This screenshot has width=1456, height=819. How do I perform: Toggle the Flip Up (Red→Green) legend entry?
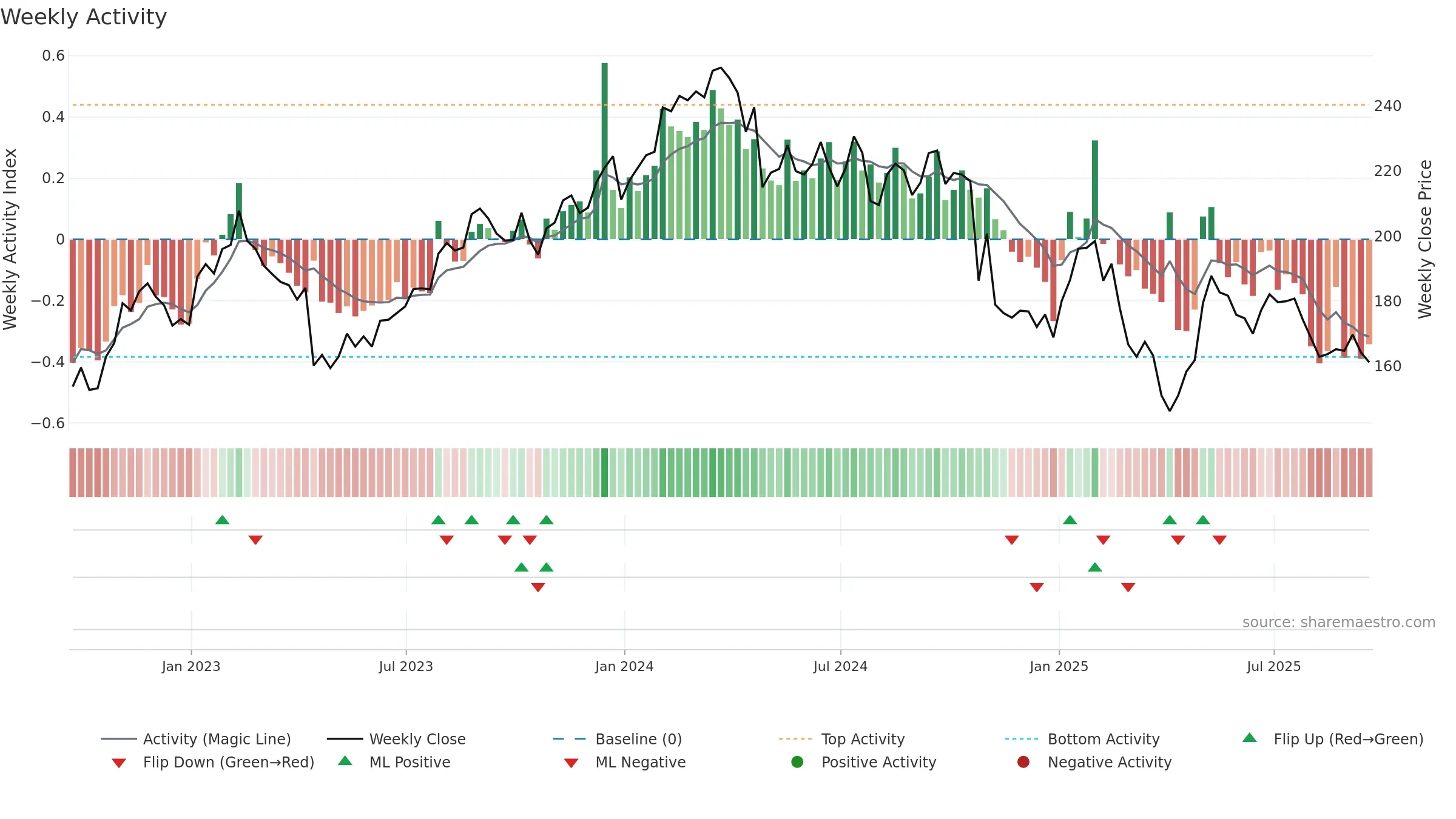tap(1333, 739)
